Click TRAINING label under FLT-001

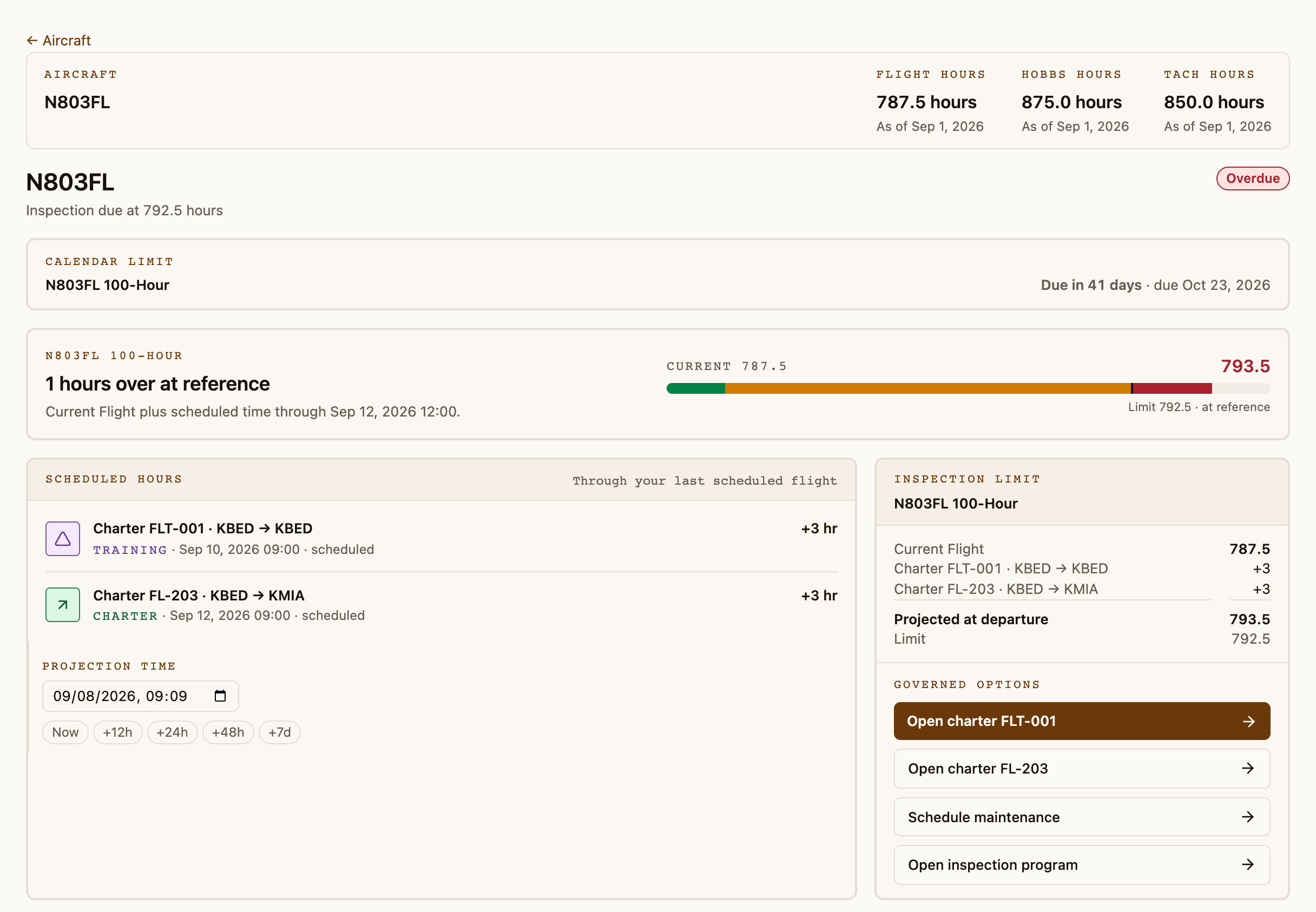[130, 550]
